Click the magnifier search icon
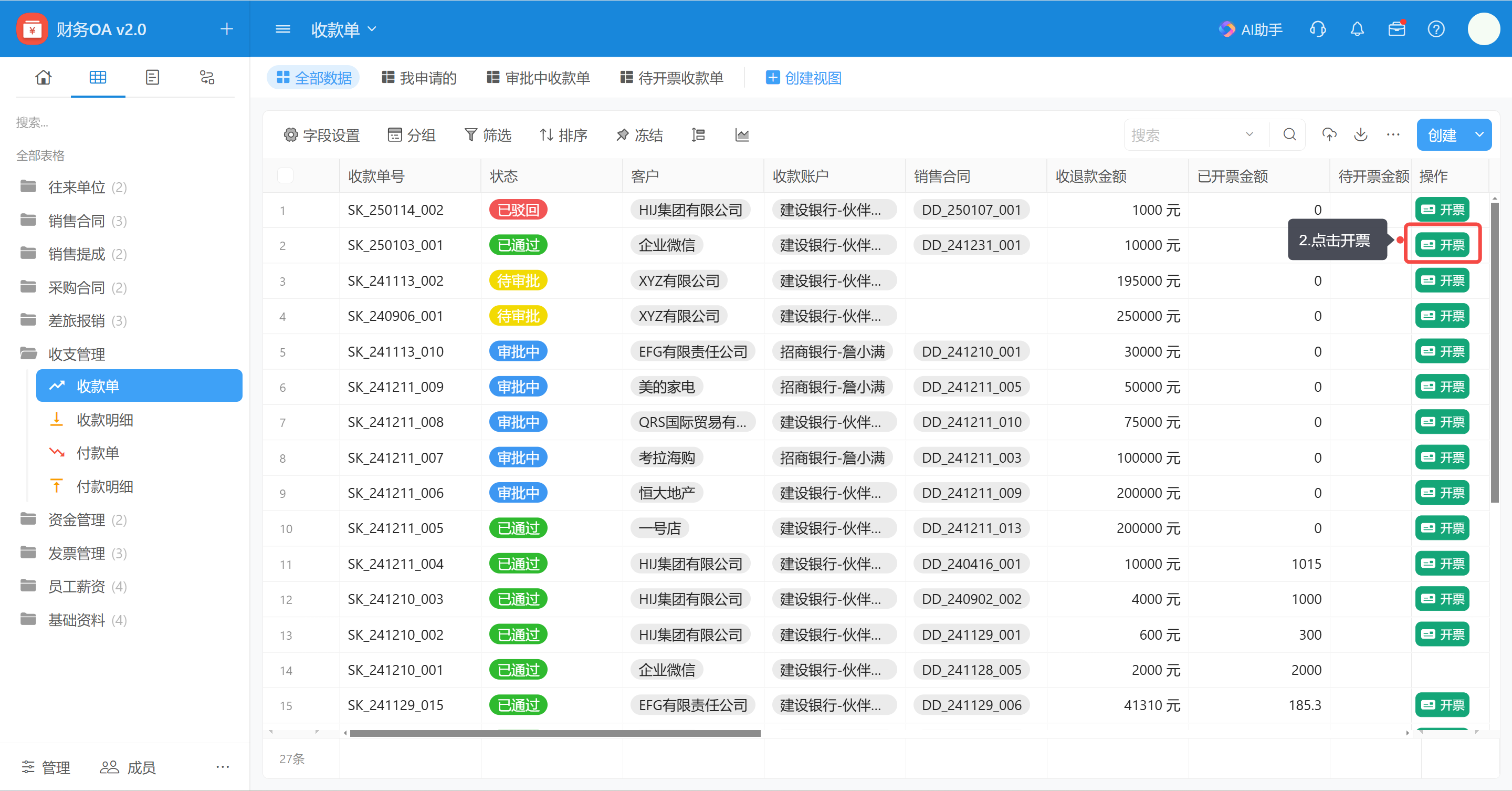Image resolution: width=1512 pixels, height=791 pixels. point(1289,135)
